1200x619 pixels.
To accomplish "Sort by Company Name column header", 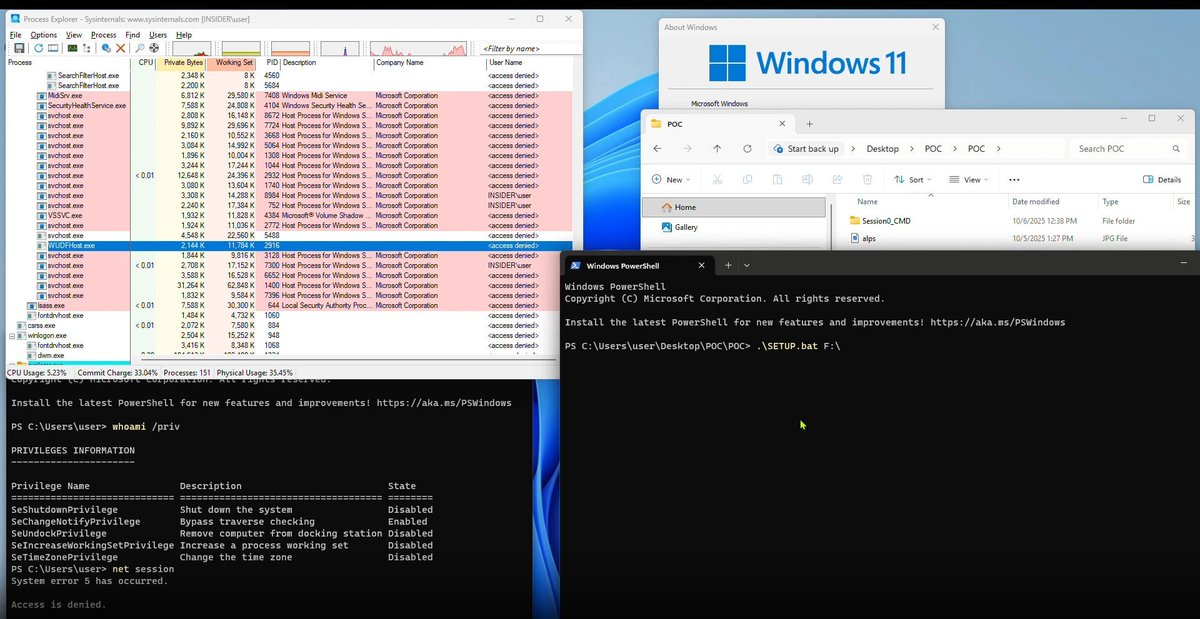I will pyautogui.click(x=429, y=62).
